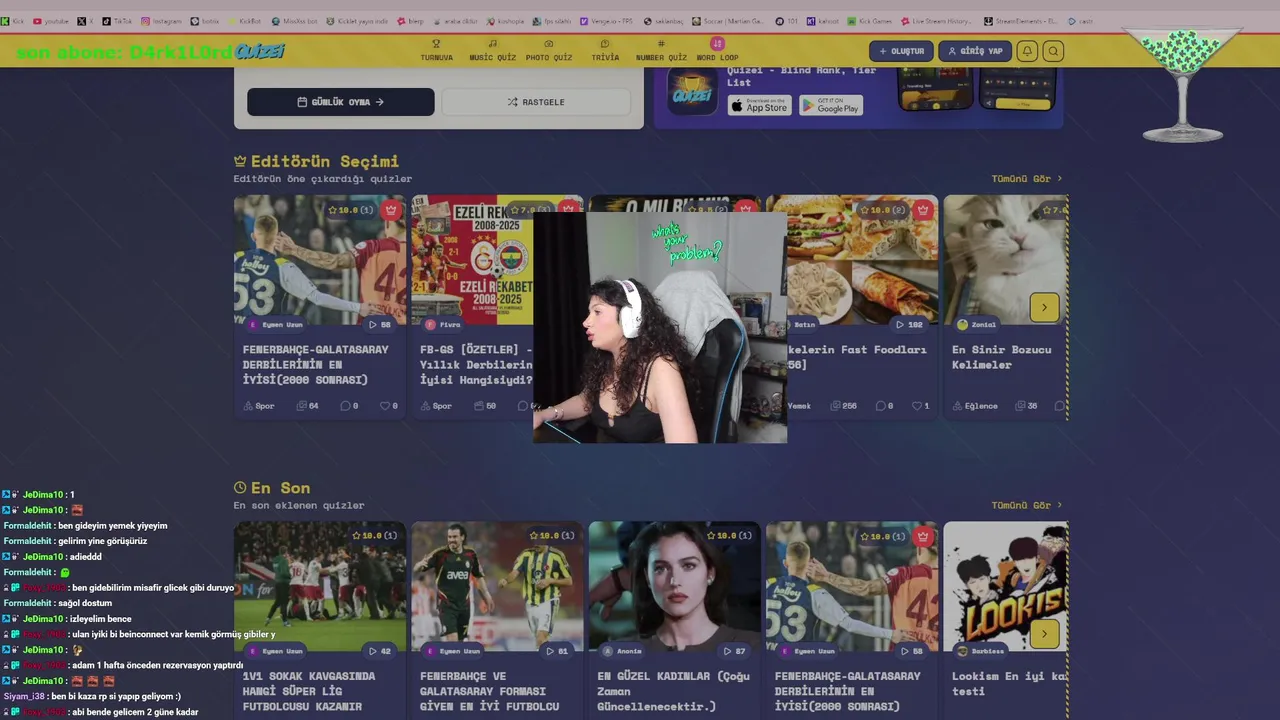Click the Giriş Yap login button
The image size is (1280, 720).
975,51
